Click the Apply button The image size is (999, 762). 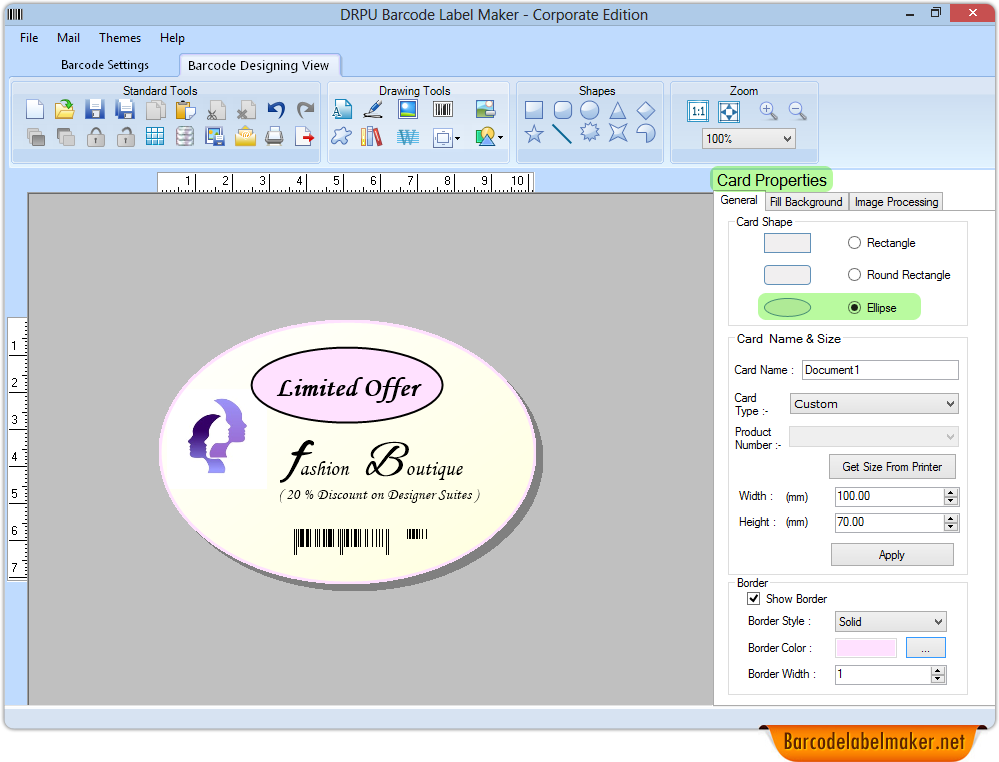(892, 555)
